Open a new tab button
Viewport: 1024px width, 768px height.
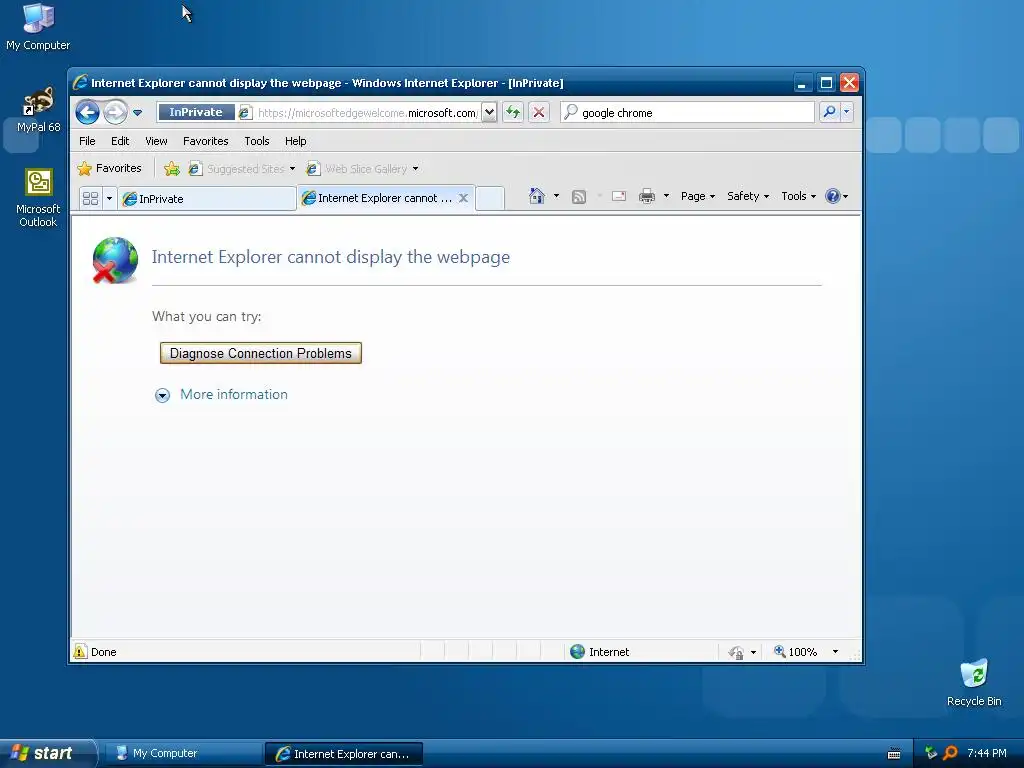(490, 199)
